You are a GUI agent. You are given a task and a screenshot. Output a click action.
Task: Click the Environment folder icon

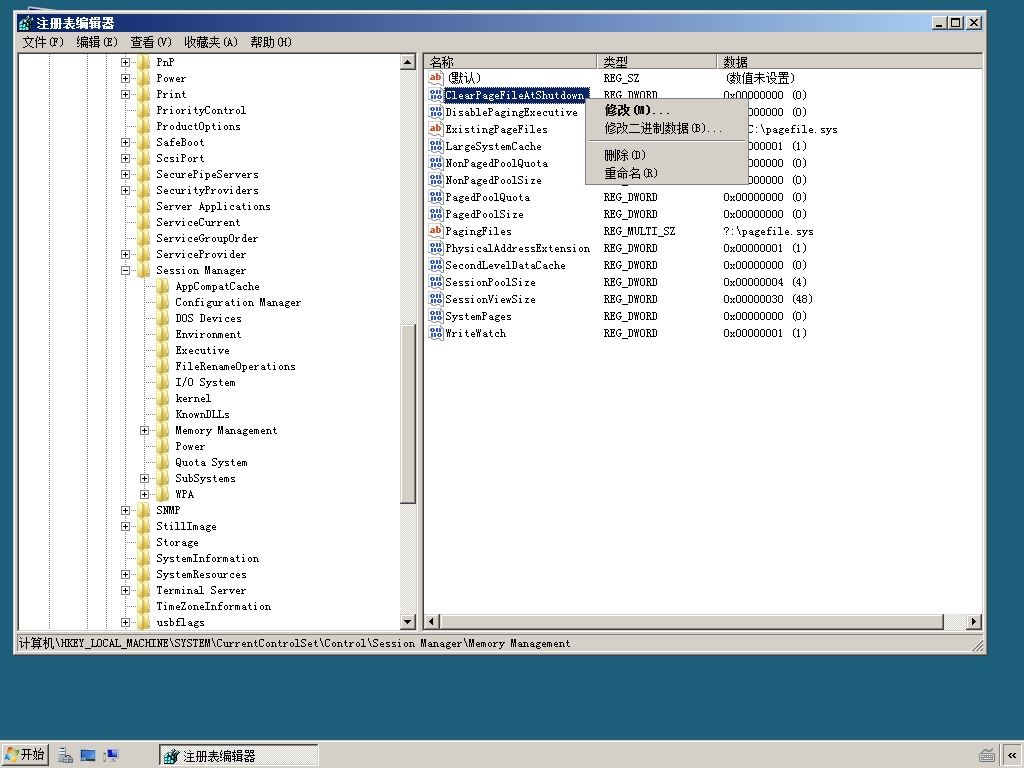163,334
